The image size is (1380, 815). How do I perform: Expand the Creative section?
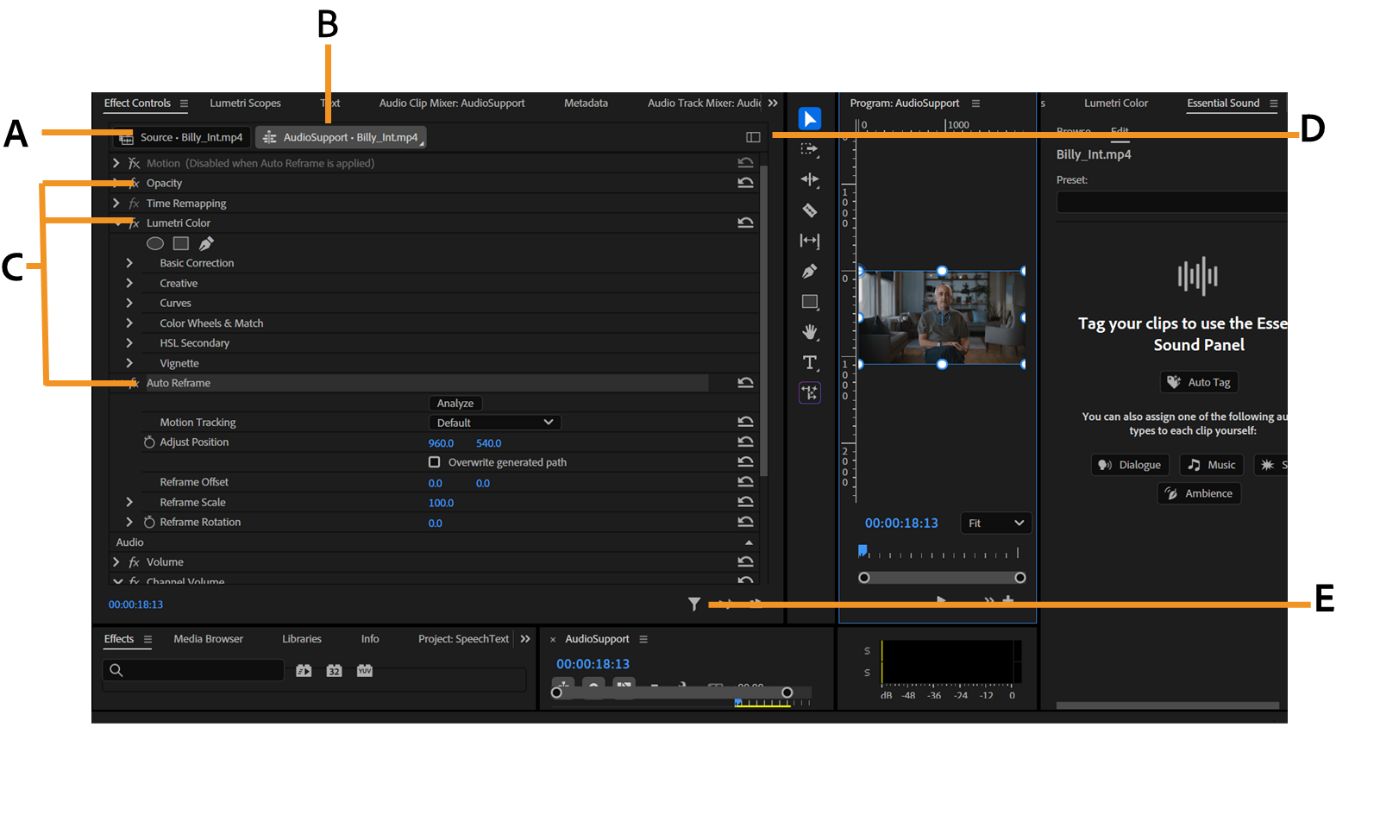click(x=129, y=283)
